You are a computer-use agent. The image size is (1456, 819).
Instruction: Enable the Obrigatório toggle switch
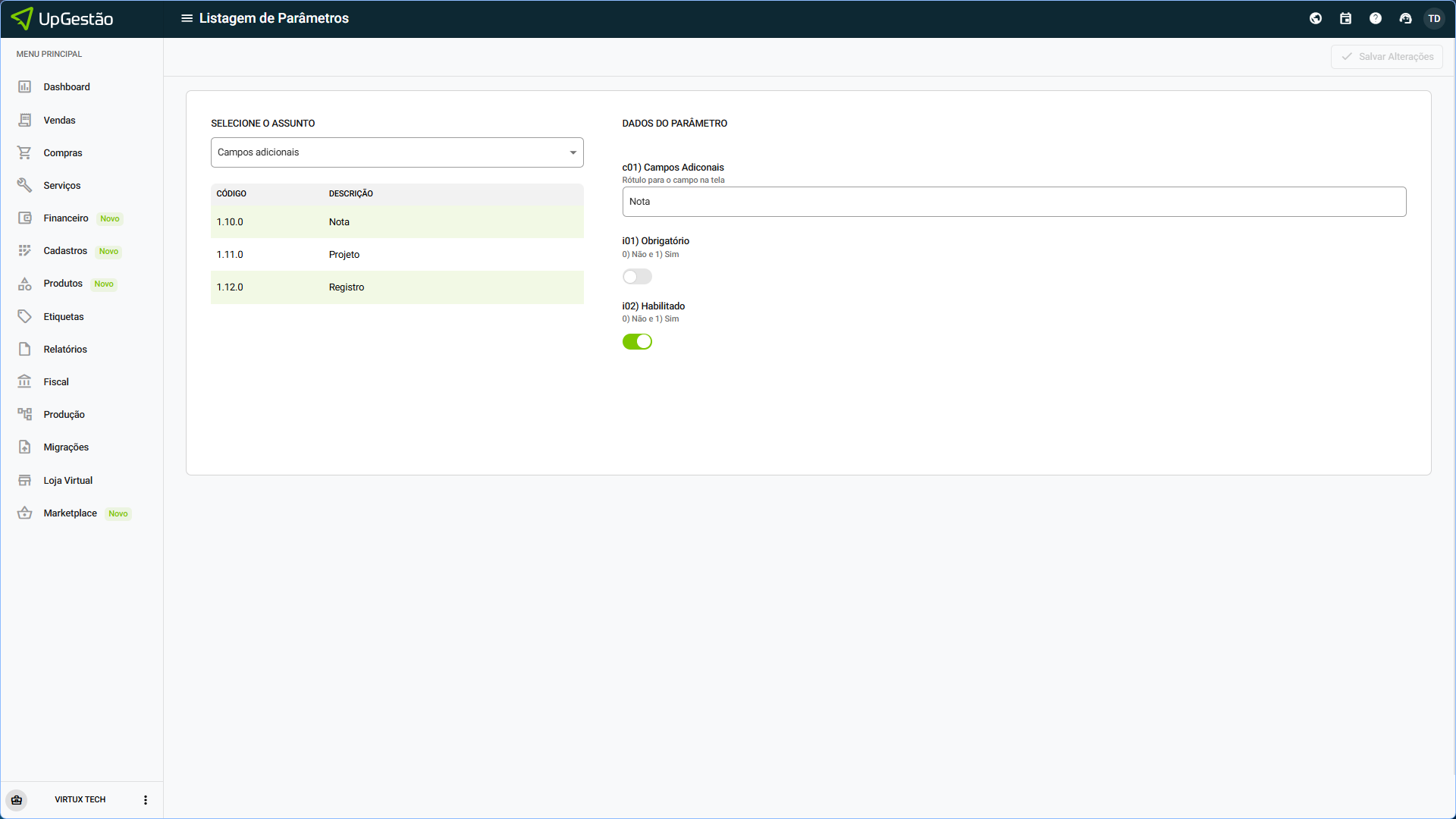click(x=636, y=277)
